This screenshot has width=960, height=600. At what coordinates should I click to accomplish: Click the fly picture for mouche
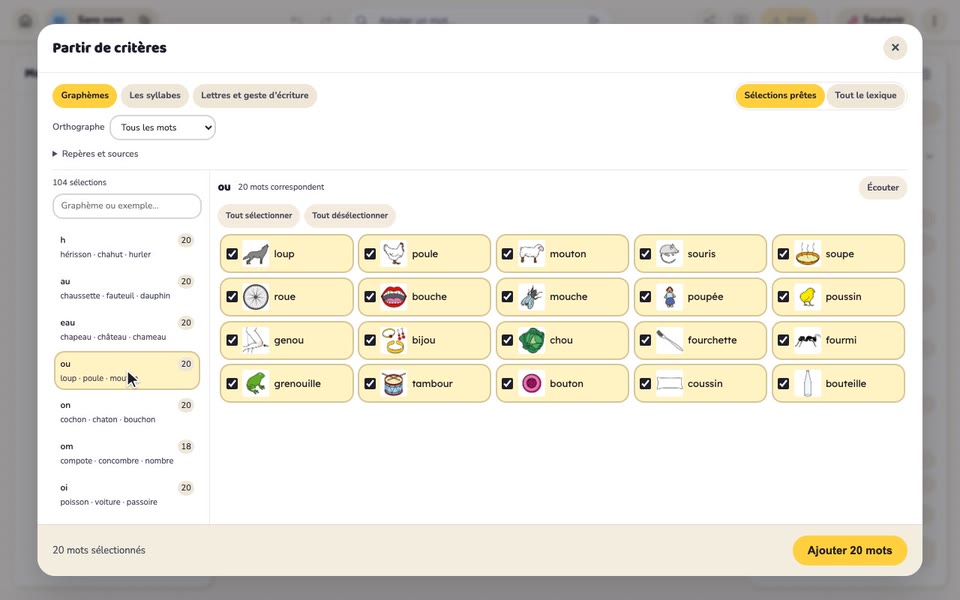coord(531,297)
